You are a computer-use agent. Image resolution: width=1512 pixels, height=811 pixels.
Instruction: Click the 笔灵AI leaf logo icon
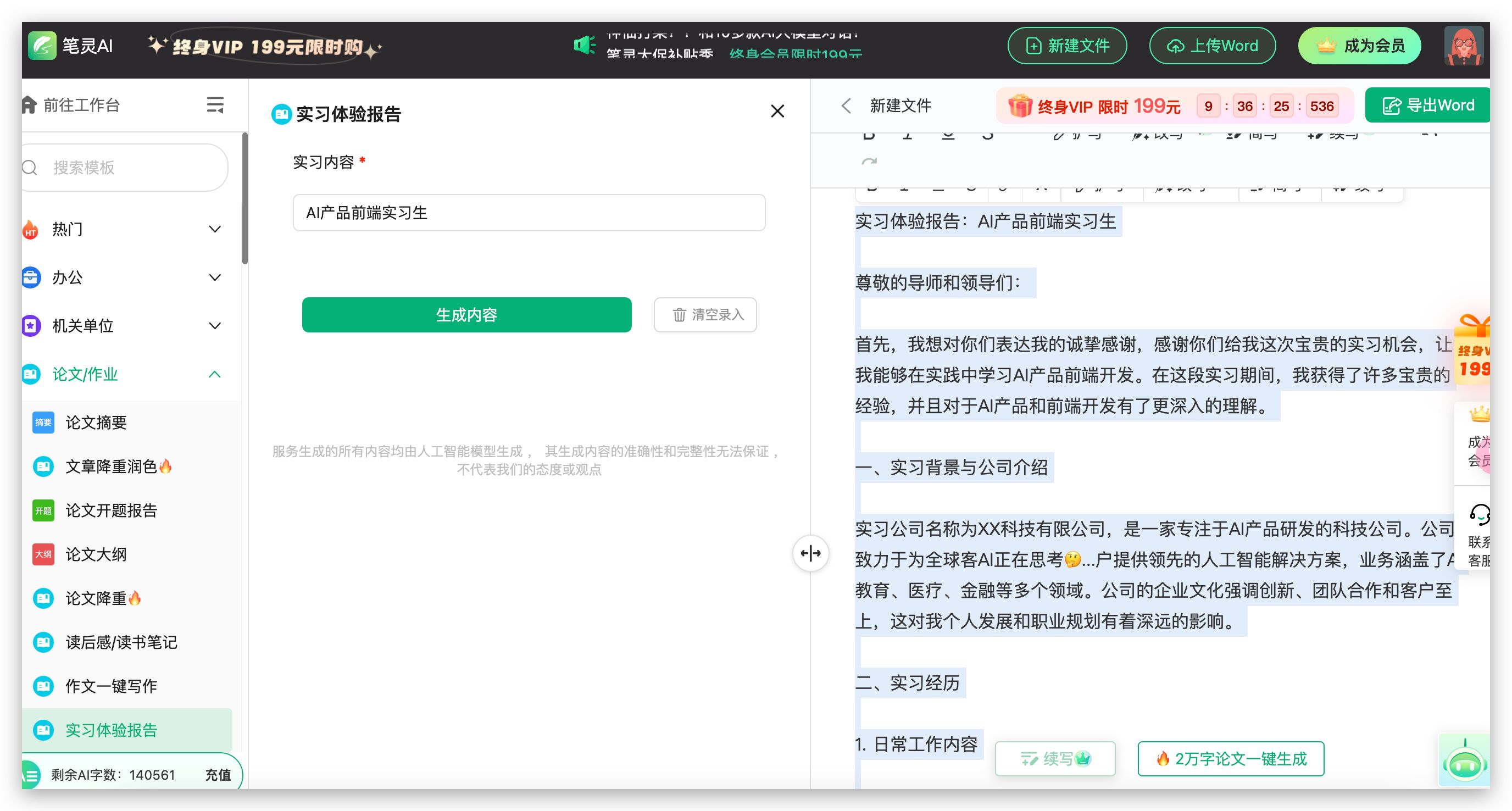[42, 46]
